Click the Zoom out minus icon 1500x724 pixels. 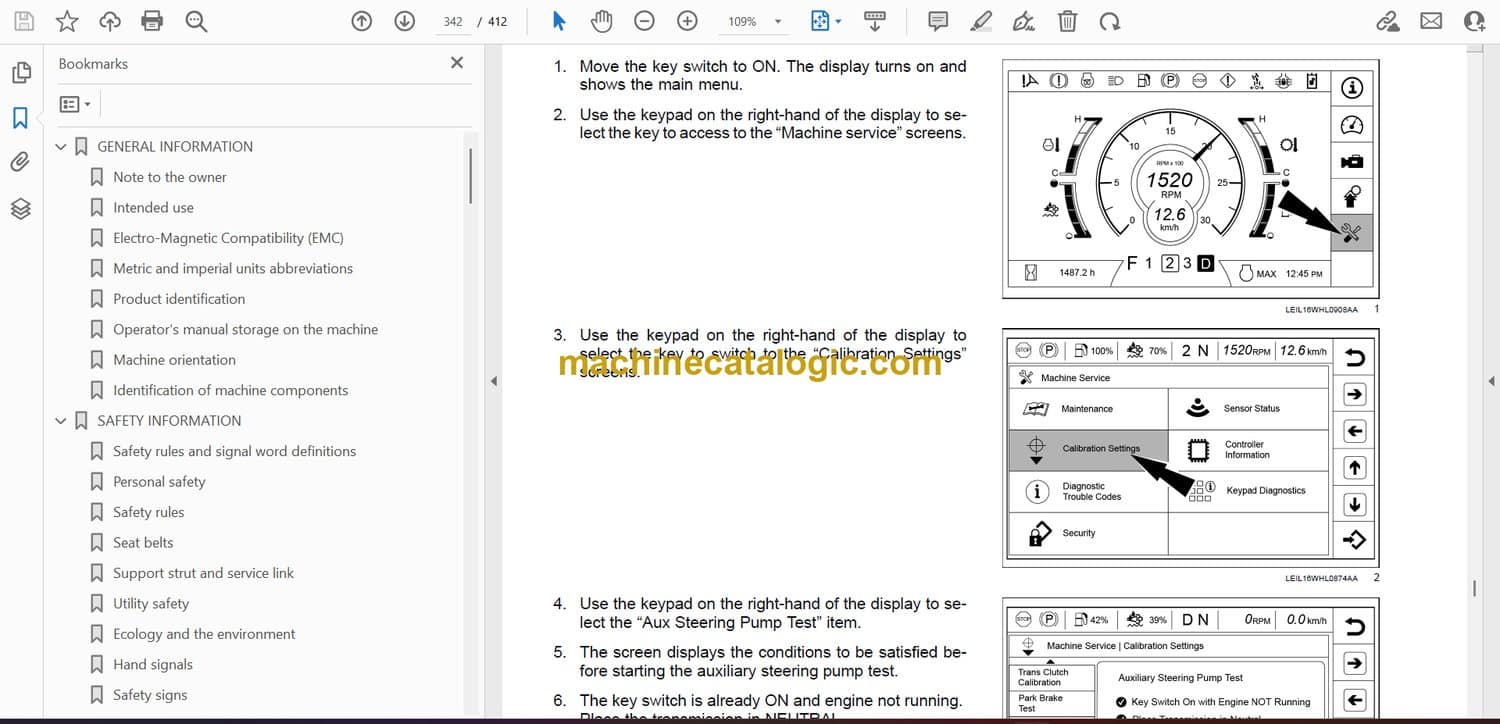coord(645,21)
